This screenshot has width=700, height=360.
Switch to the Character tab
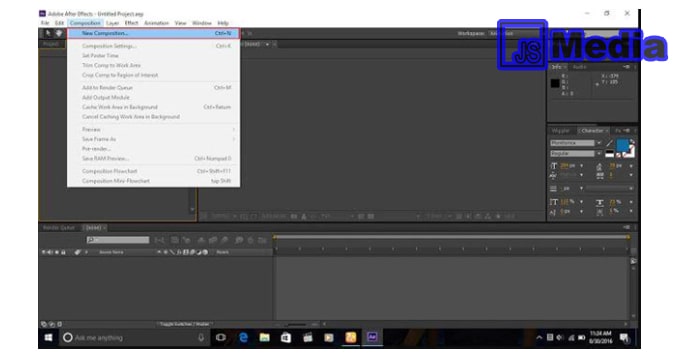[x=592, y=130]
